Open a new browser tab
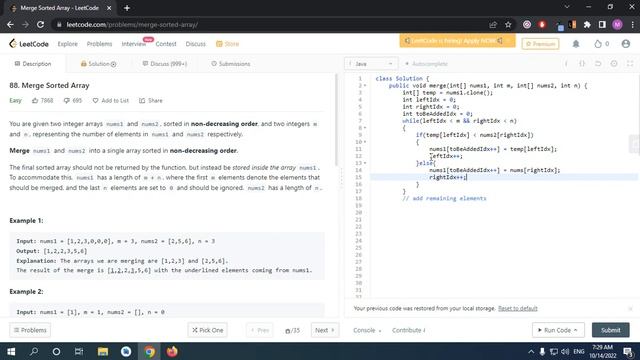640x360 pixels. (127, 8)
